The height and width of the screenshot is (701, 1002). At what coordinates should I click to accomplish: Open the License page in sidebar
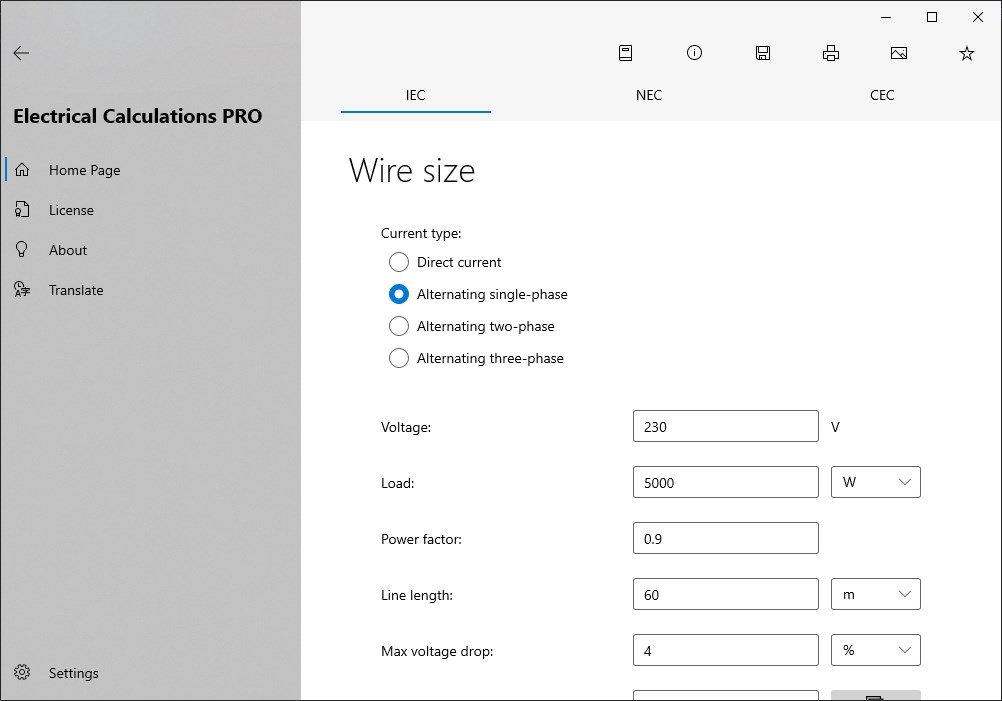[71, 210]
